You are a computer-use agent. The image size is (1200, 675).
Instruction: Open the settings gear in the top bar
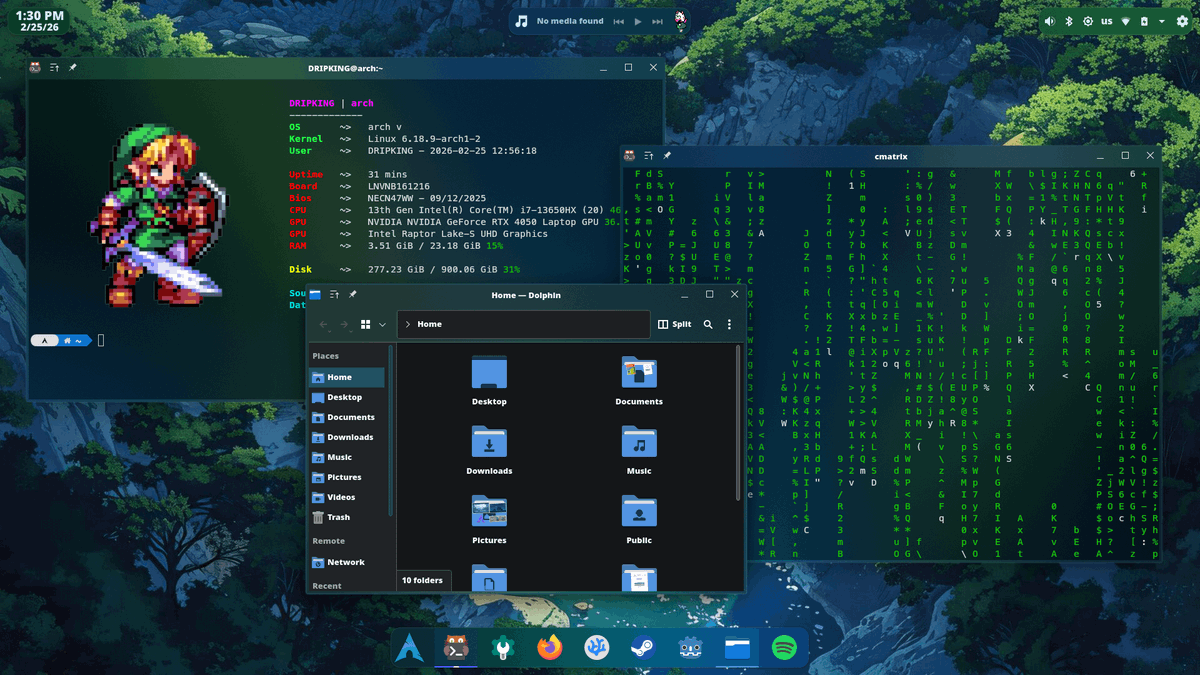[x=1183, y=21]
